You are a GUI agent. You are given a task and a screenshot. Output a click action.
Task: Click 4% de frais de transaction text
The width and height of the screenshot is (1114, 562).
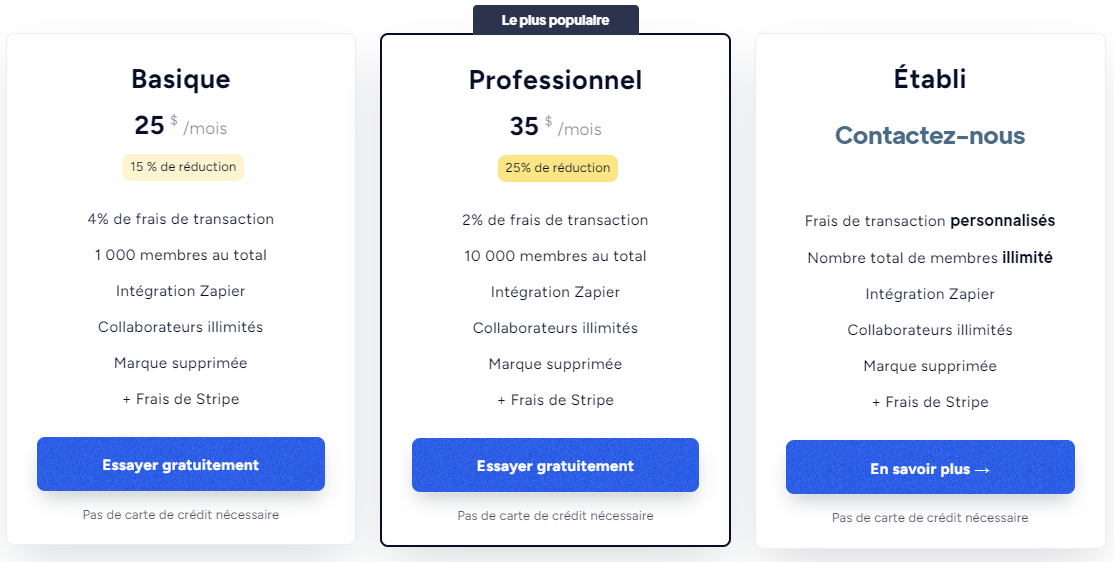click(x=181, y=219)
